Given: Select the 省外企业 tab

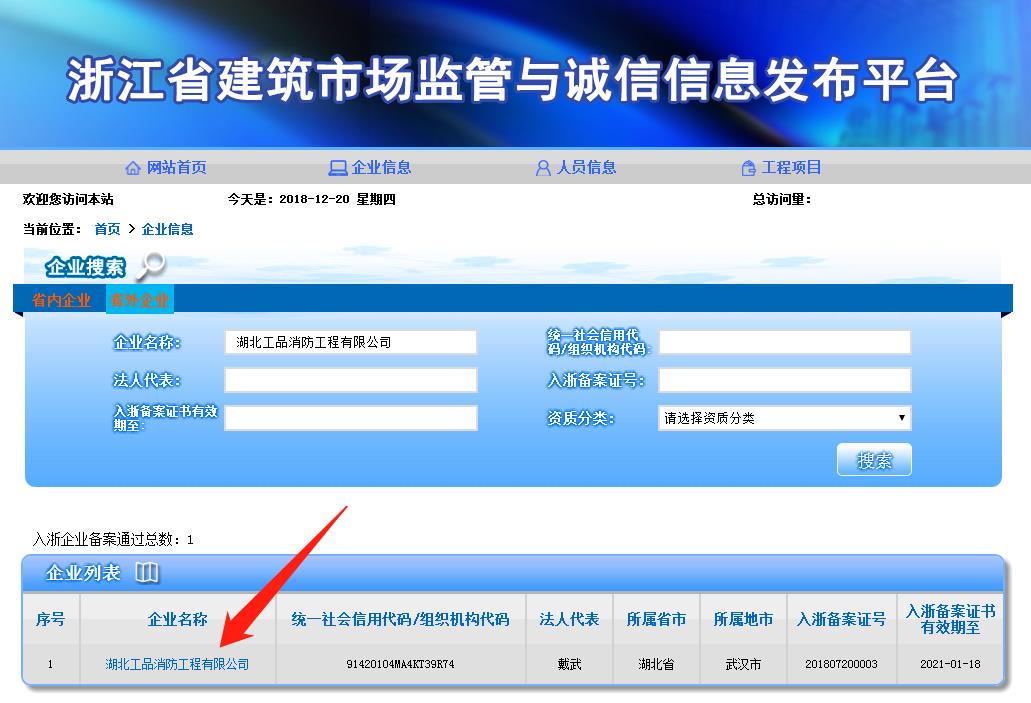Looking at the screenshot, I should (x=139, y=301).
